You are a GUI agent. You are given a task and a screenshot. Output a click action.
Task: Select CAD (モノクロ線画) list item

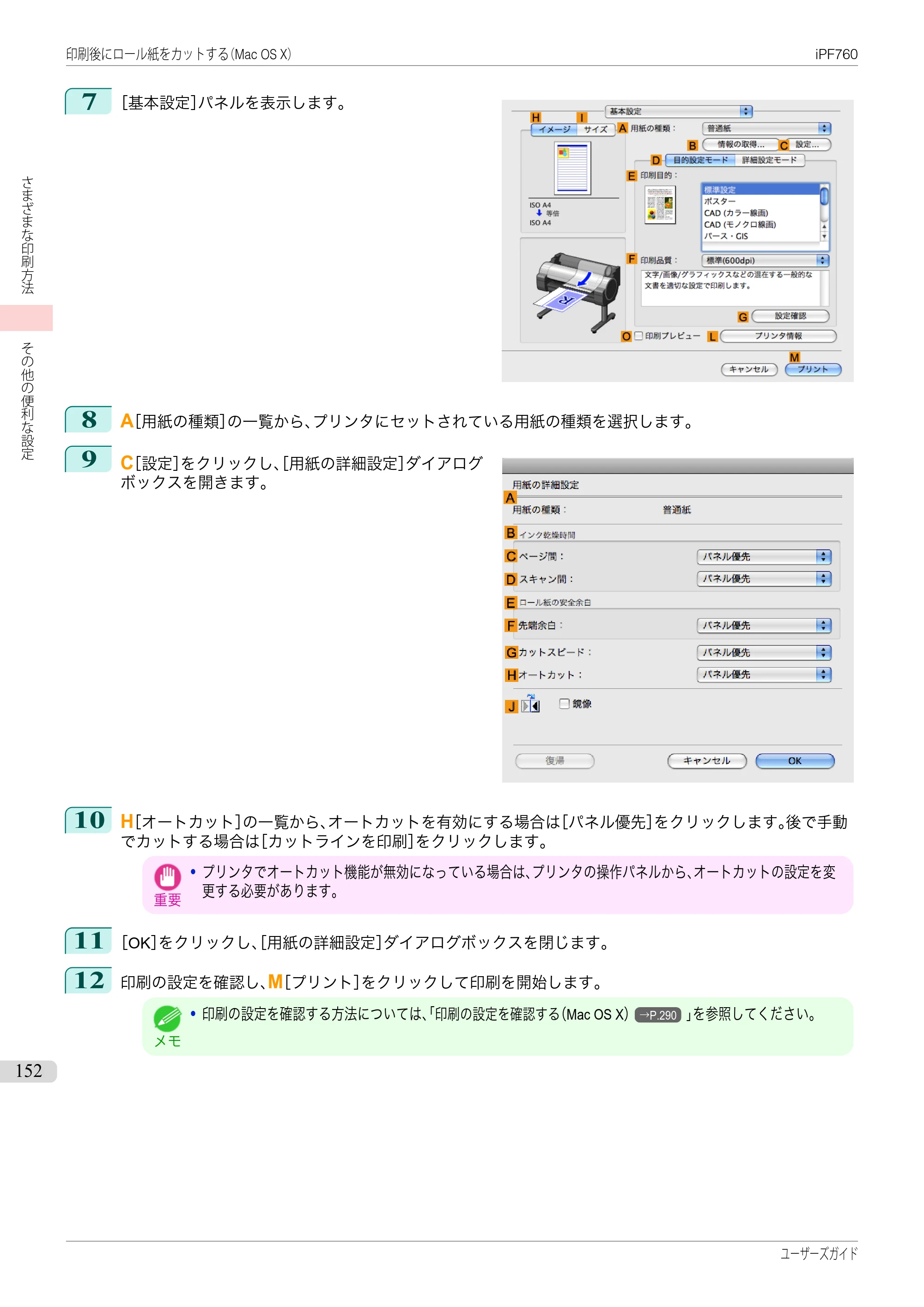click(x=760, y=225)
